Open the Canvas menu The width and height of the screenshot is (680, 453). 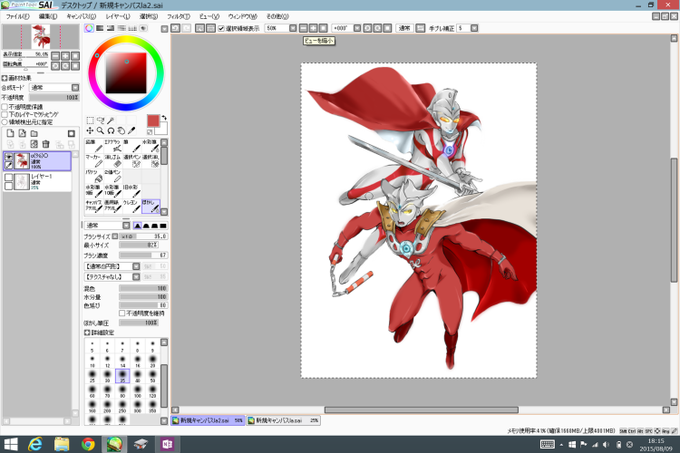point(81,16)
